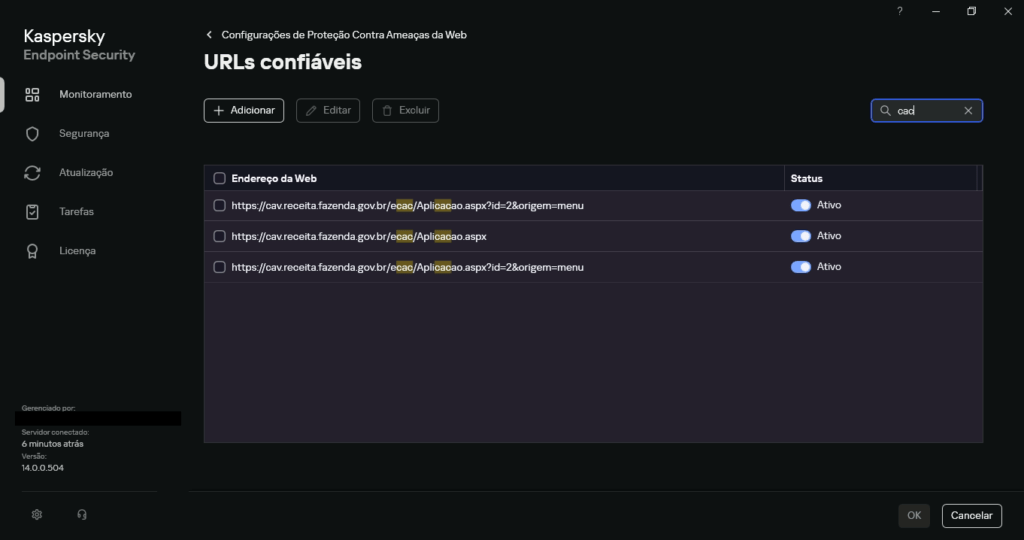Go back using the chevron arrow
The image size is (1024, 540).
[x=209, y=35]
